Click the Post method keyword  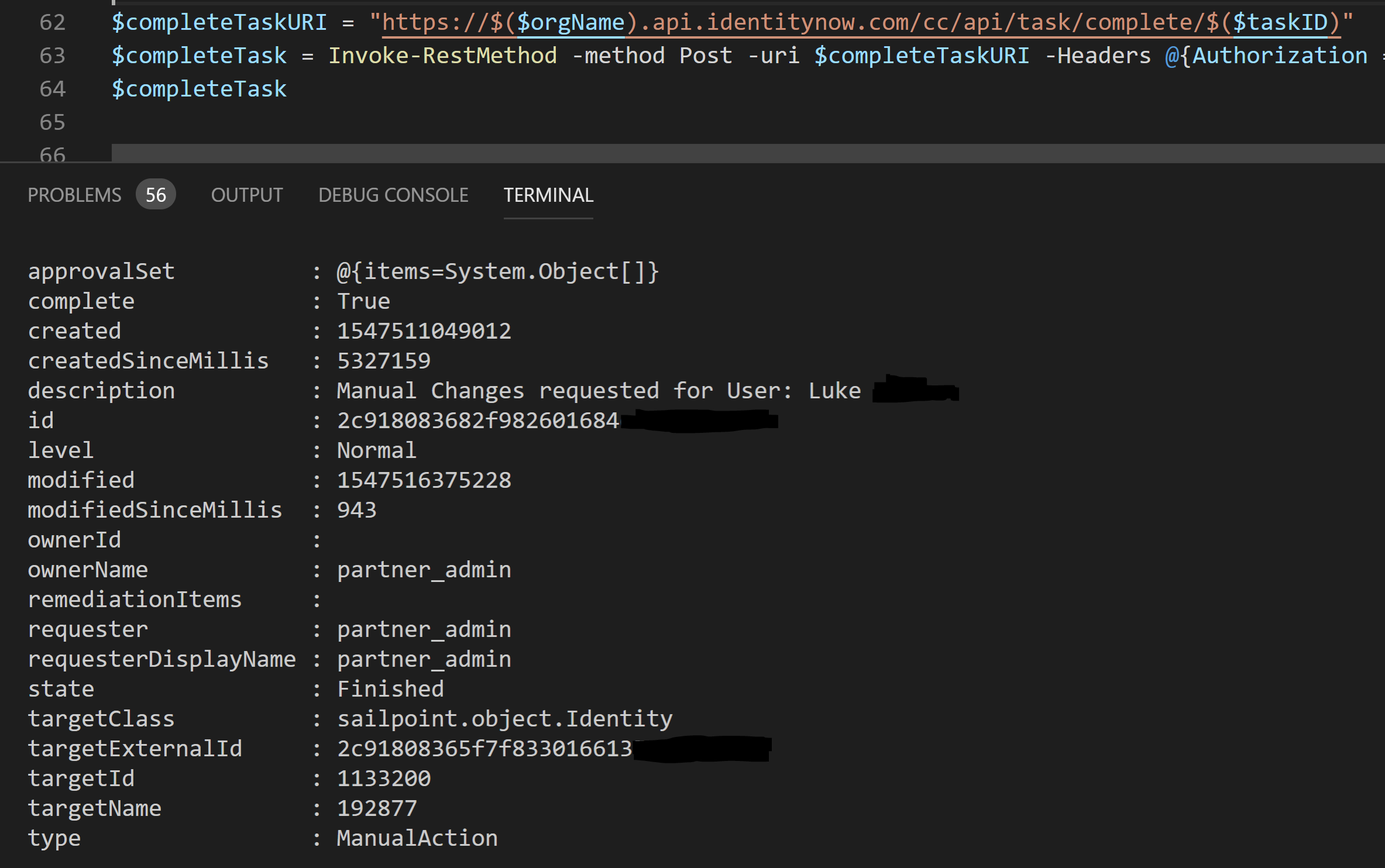[706, 56]
